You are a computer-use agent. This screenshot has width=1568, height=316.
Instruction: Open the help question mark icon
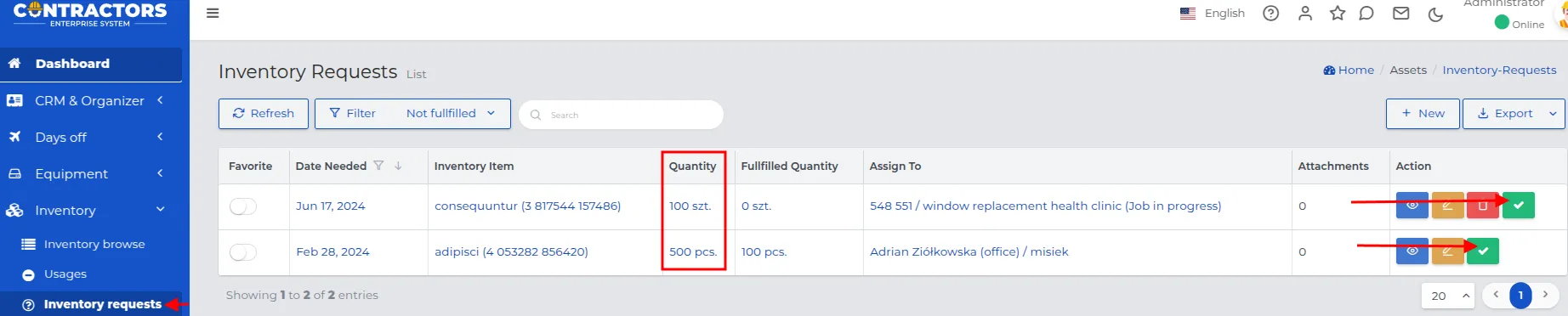pos(1270,13)
